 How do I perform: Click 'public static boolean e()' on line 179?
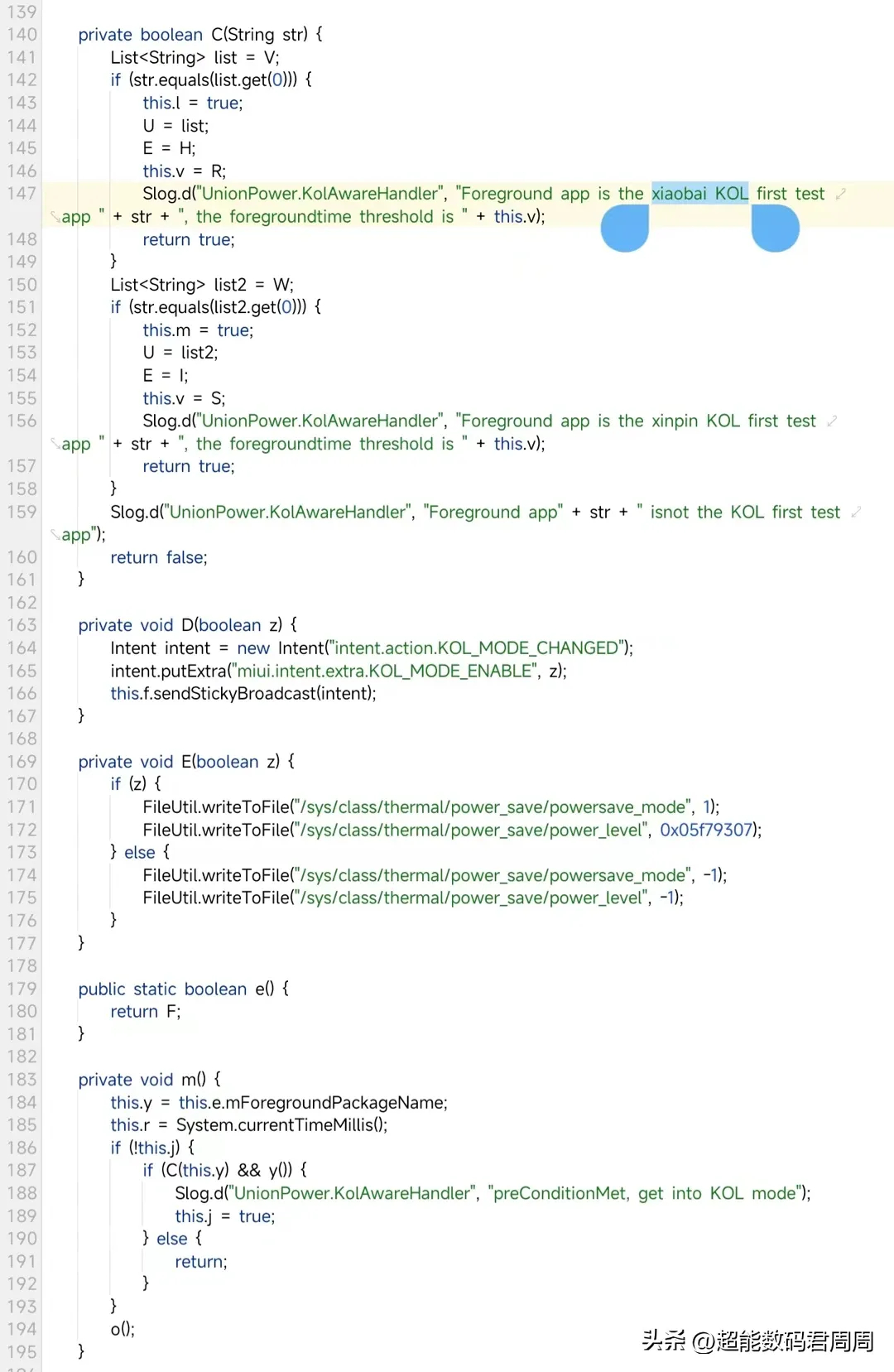175,989
